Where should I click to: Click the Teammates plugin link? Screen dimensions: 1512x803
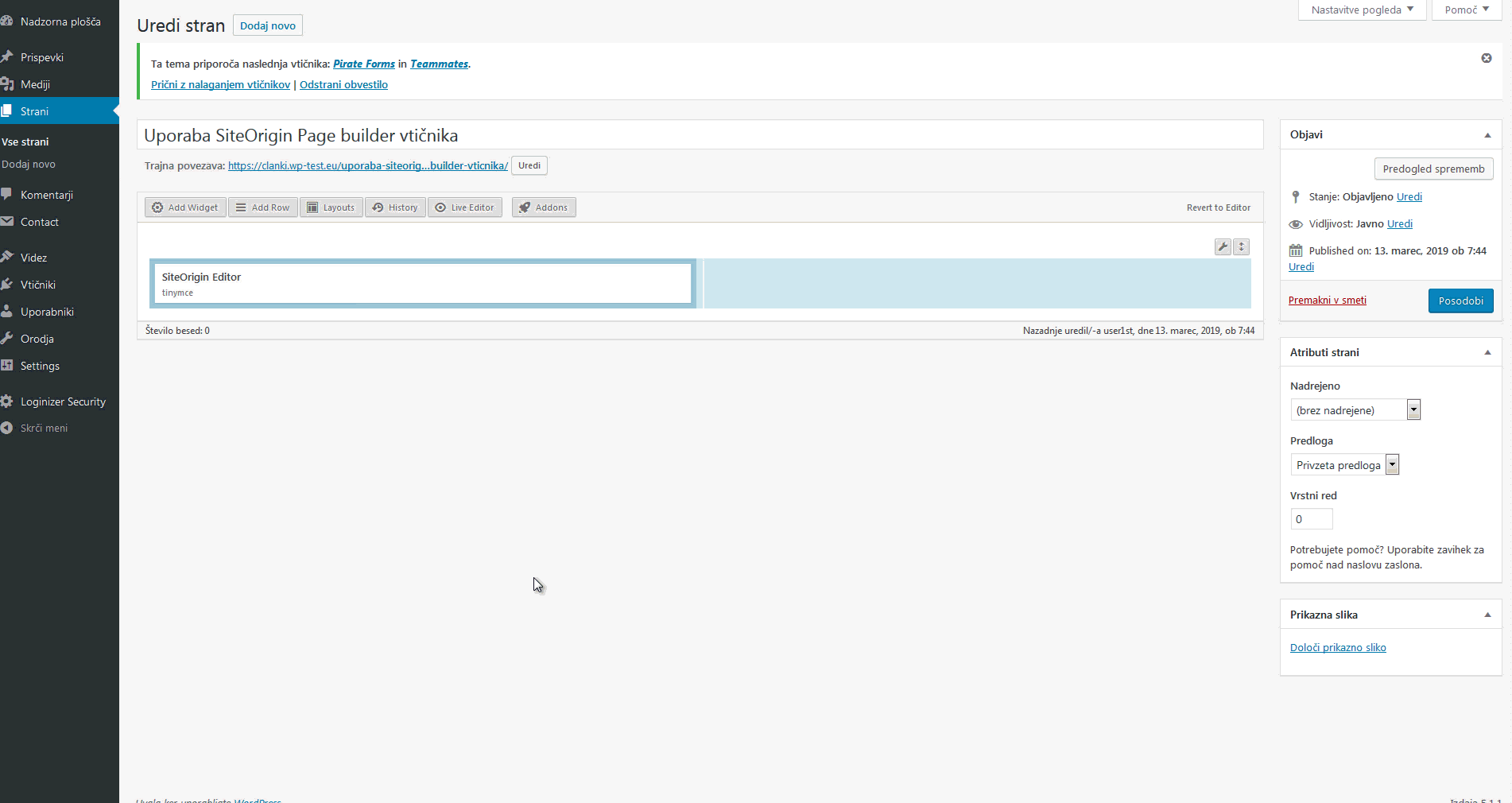tap(440, 64)
